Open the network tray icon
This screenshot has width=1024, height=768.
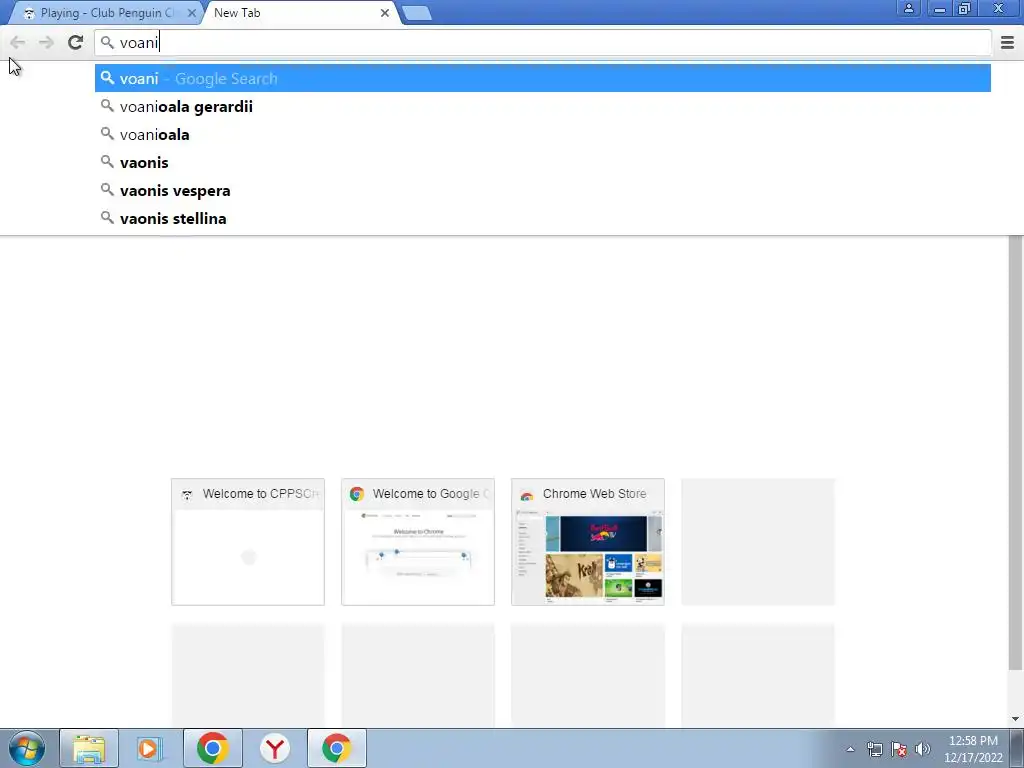(x=874, y=749)
